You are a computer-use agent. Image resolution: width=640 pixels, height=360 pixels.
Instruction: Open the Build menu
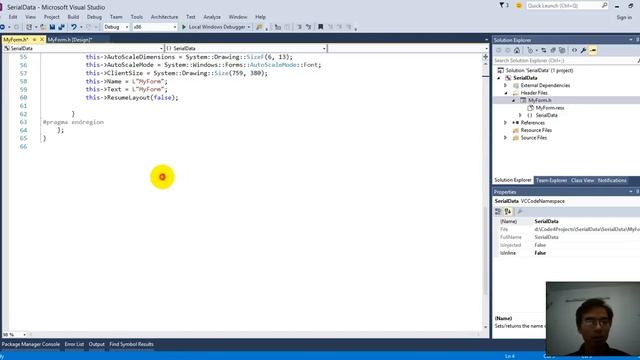point(73,17)
